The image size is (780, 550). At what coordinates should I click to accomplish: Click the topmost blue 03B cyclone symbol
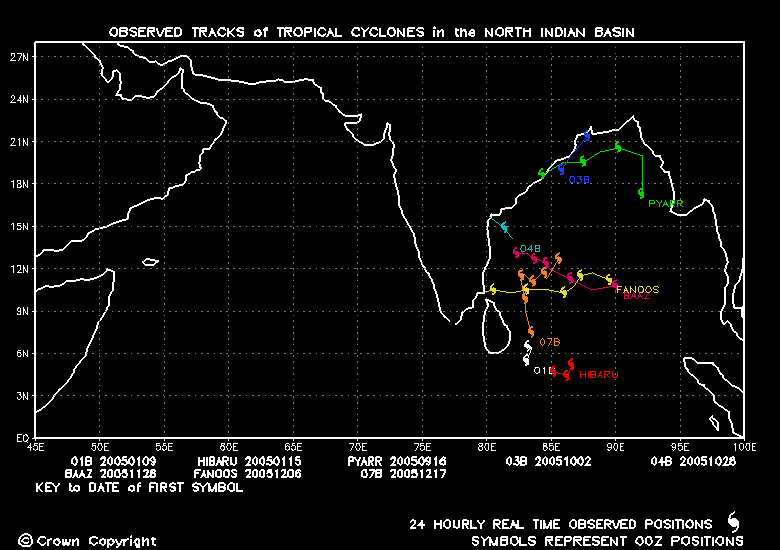(x=587, y=134)
